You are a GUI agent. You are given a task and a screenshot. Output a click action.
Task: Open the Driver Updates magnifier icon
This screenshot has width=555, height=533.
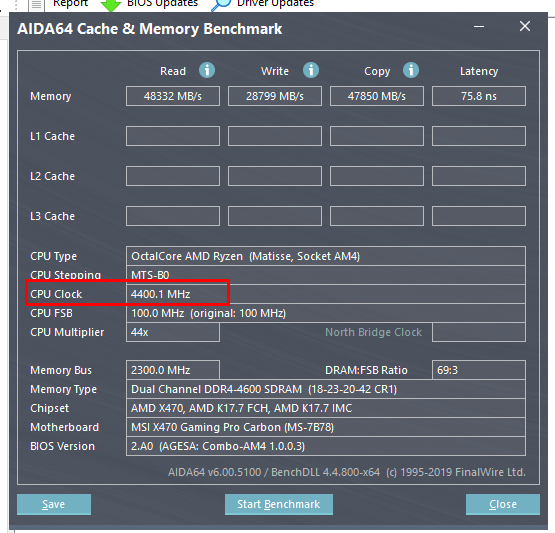click(x=221, y=5)
